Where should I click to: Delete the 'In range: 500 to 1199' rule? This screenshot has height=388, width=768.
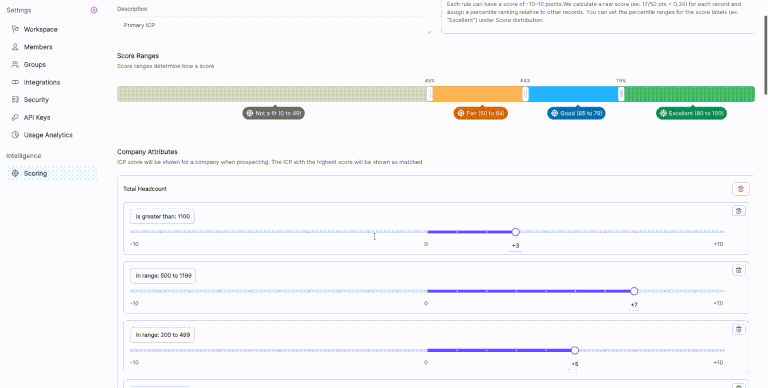pos(739,270)
